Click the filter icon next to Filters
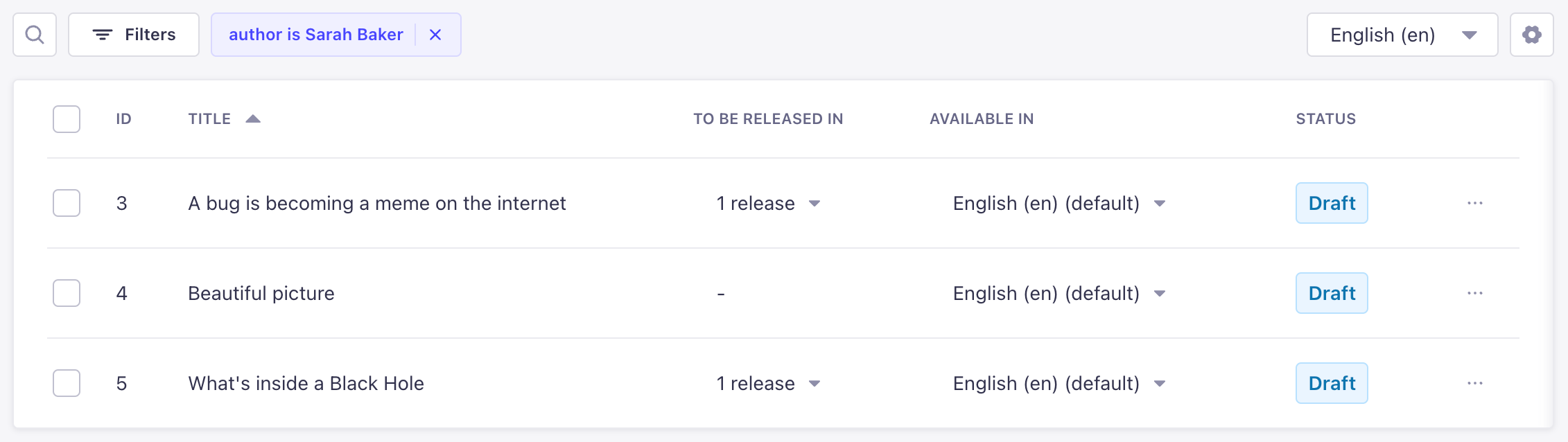This screenshot has width=1568, height=442. coord(103,34)
